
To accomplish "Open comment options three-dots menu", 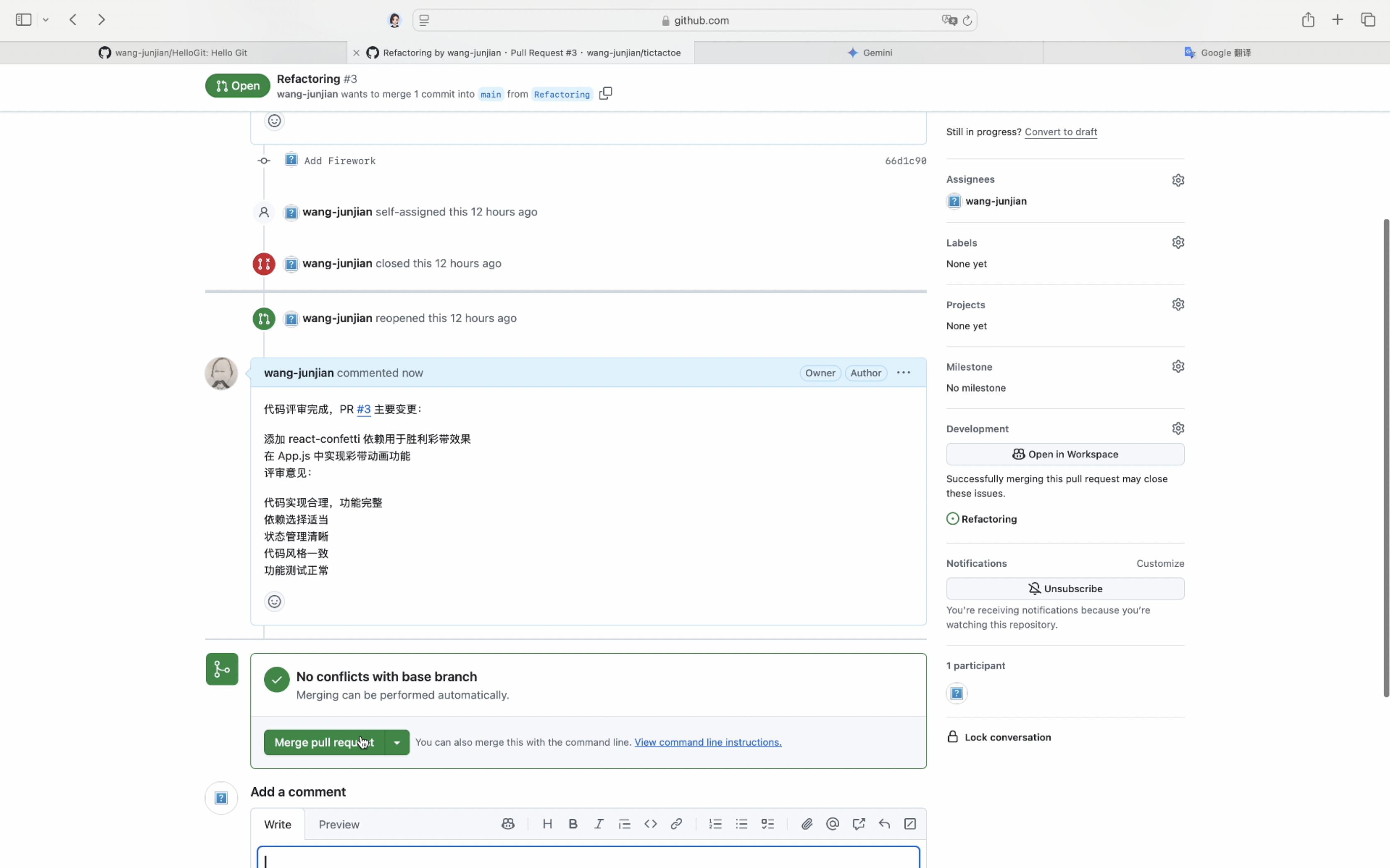I will [x=903, y=373].
